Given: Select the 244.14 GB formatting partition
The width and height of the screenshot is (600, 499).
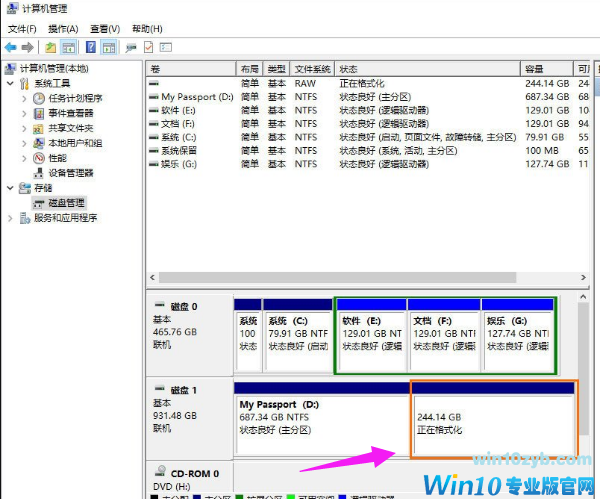Looking at the screenshot, I should pos(492,420).
